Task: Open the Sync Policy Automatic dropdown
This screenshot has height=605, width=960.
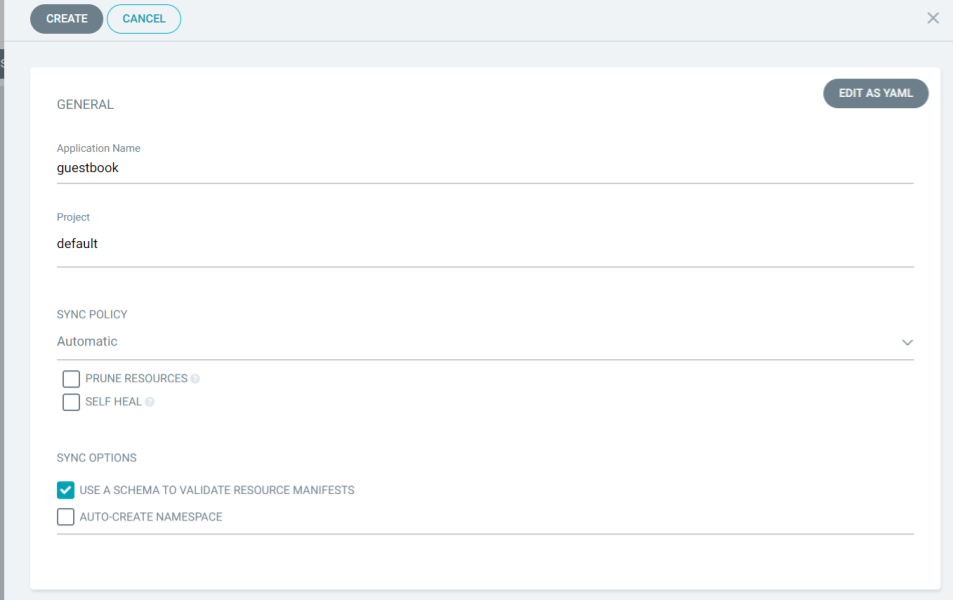Action: [485, 342]
